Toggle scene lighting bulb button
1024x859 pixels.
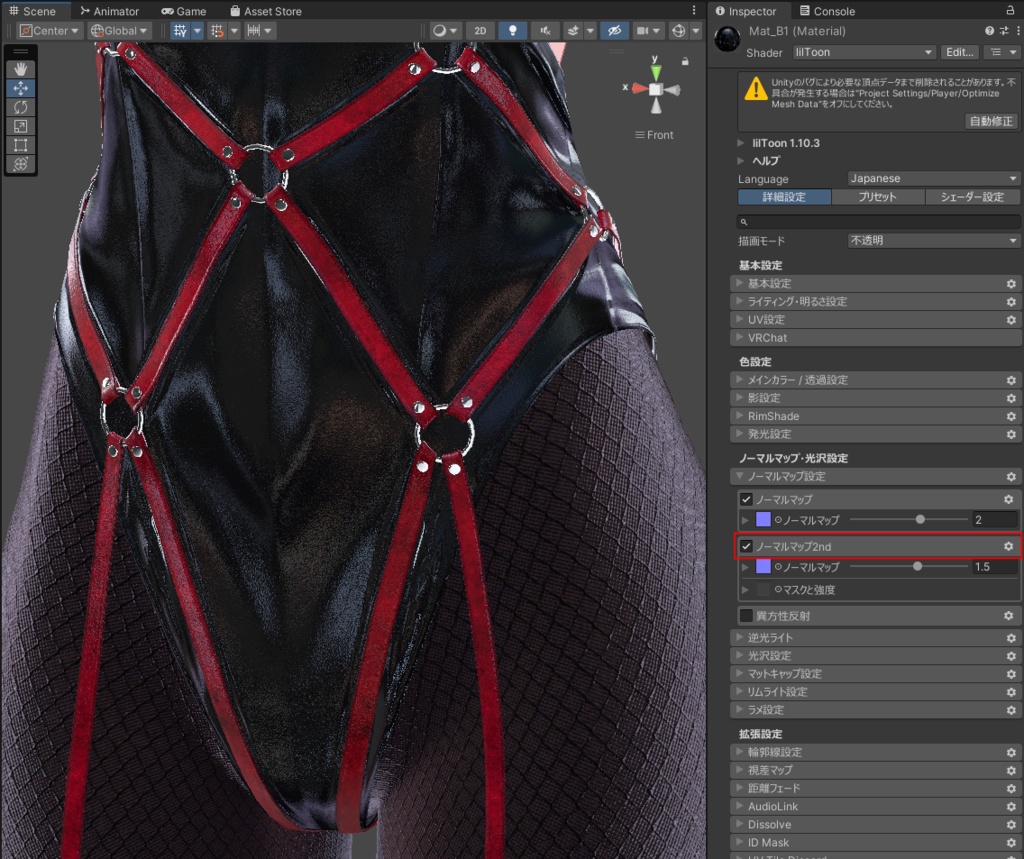coord(513,31)
